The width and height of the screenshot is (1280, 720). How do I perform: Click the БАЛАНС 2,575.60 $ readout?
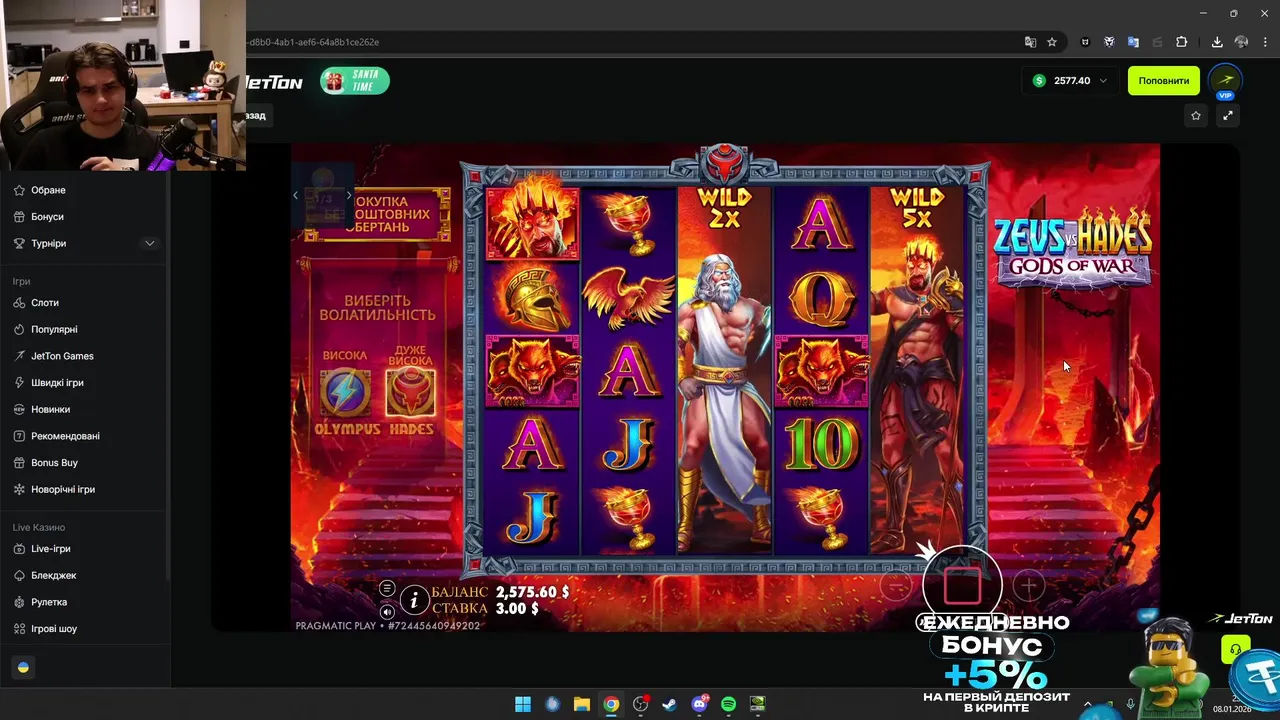500,592
